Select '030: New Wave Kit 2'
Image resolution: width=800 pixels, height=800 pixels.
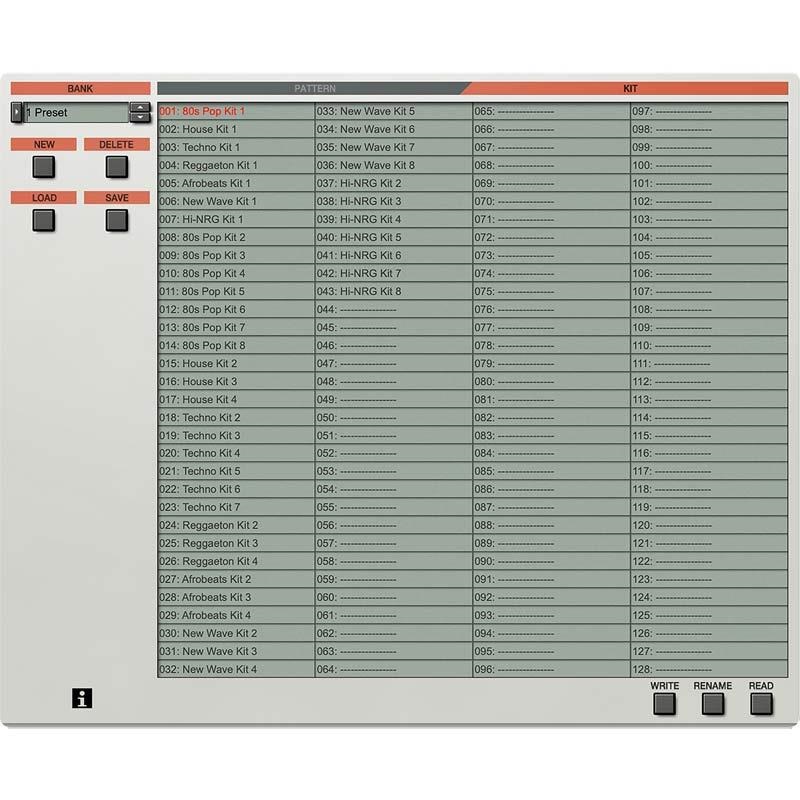pyautogui.click(x=236, y=633)
